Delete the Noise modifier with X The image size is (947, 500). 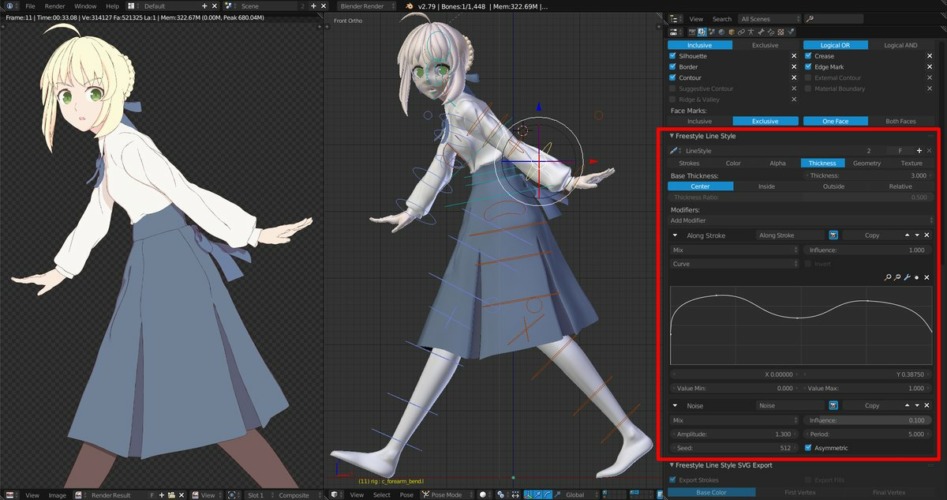coord(927,406)
